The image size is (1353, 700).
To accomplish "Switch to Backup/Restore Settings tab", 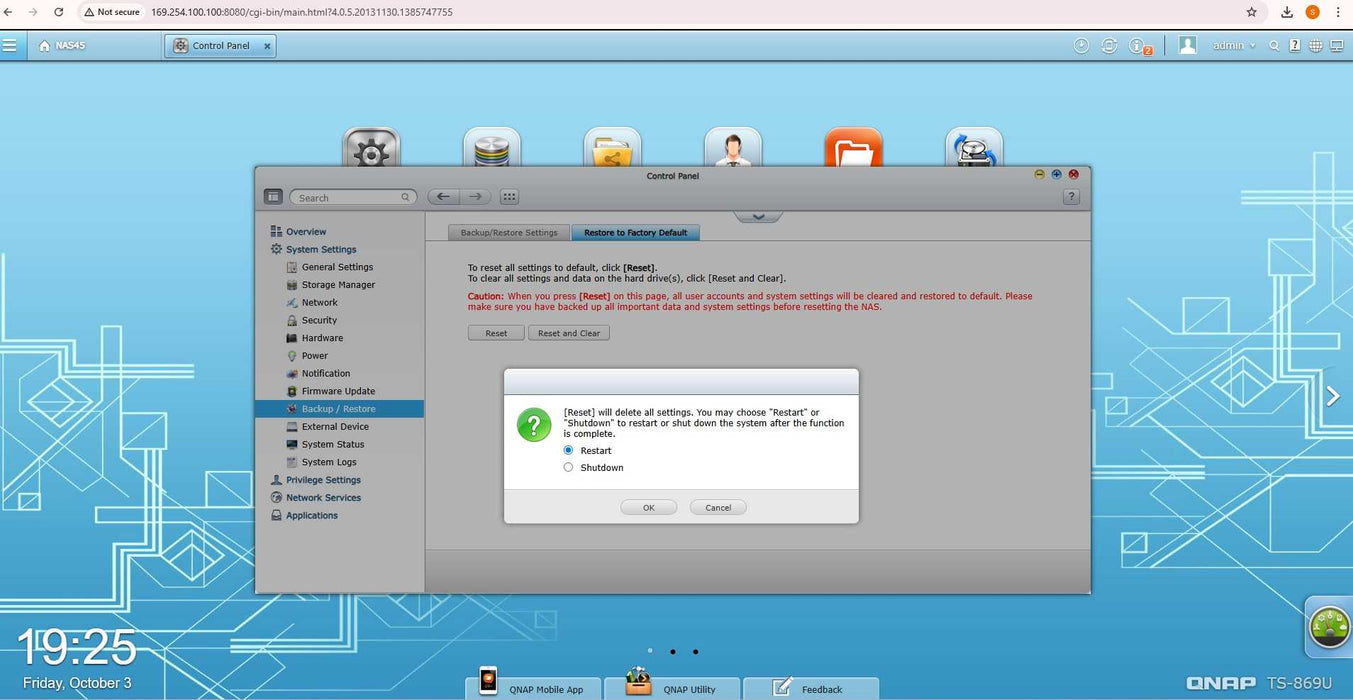I will pyautogui.click(x=508, y=233).
